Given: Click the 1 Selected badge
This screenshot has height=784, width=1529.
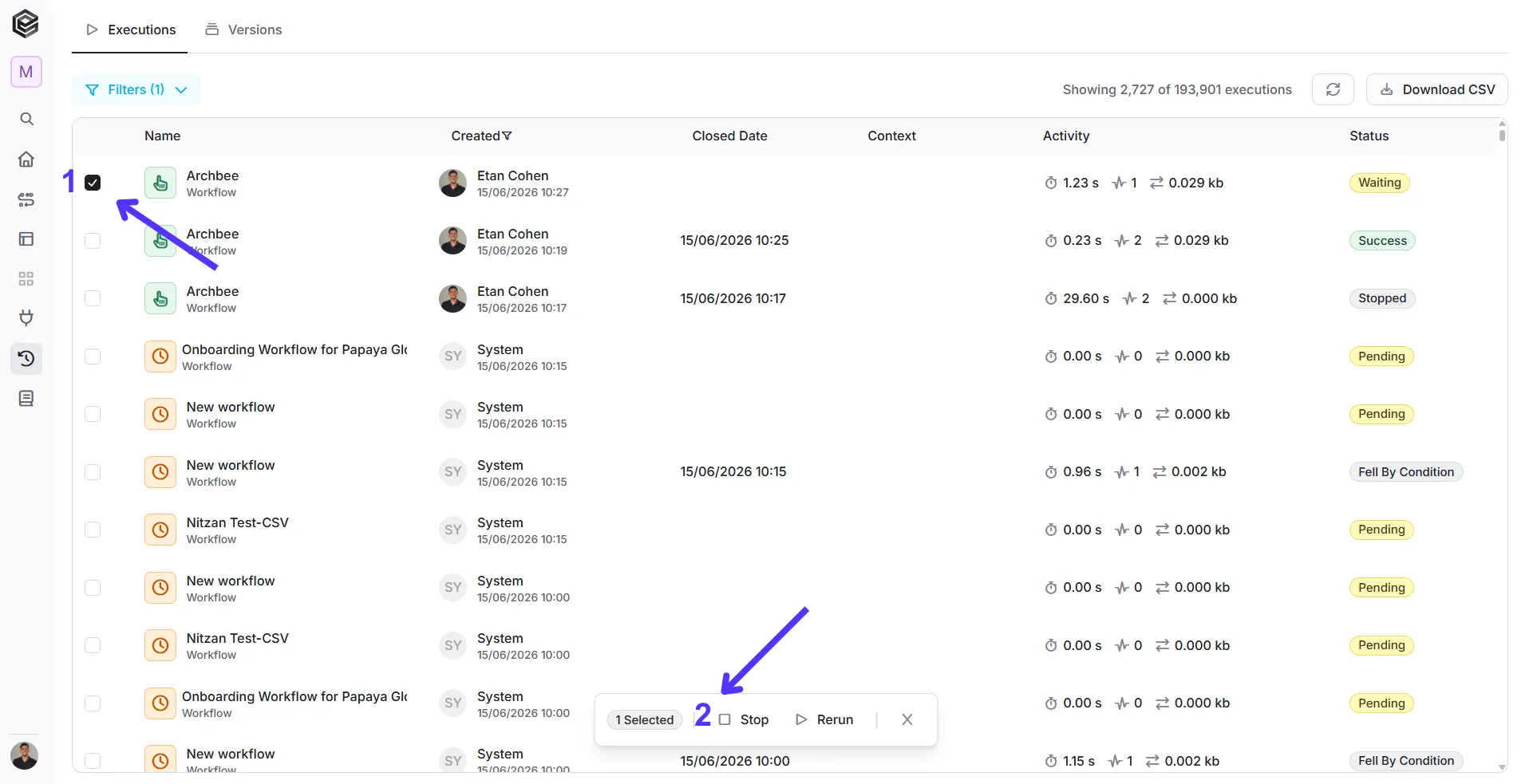Looking at the screenshot, I should [x=645, y=720].
